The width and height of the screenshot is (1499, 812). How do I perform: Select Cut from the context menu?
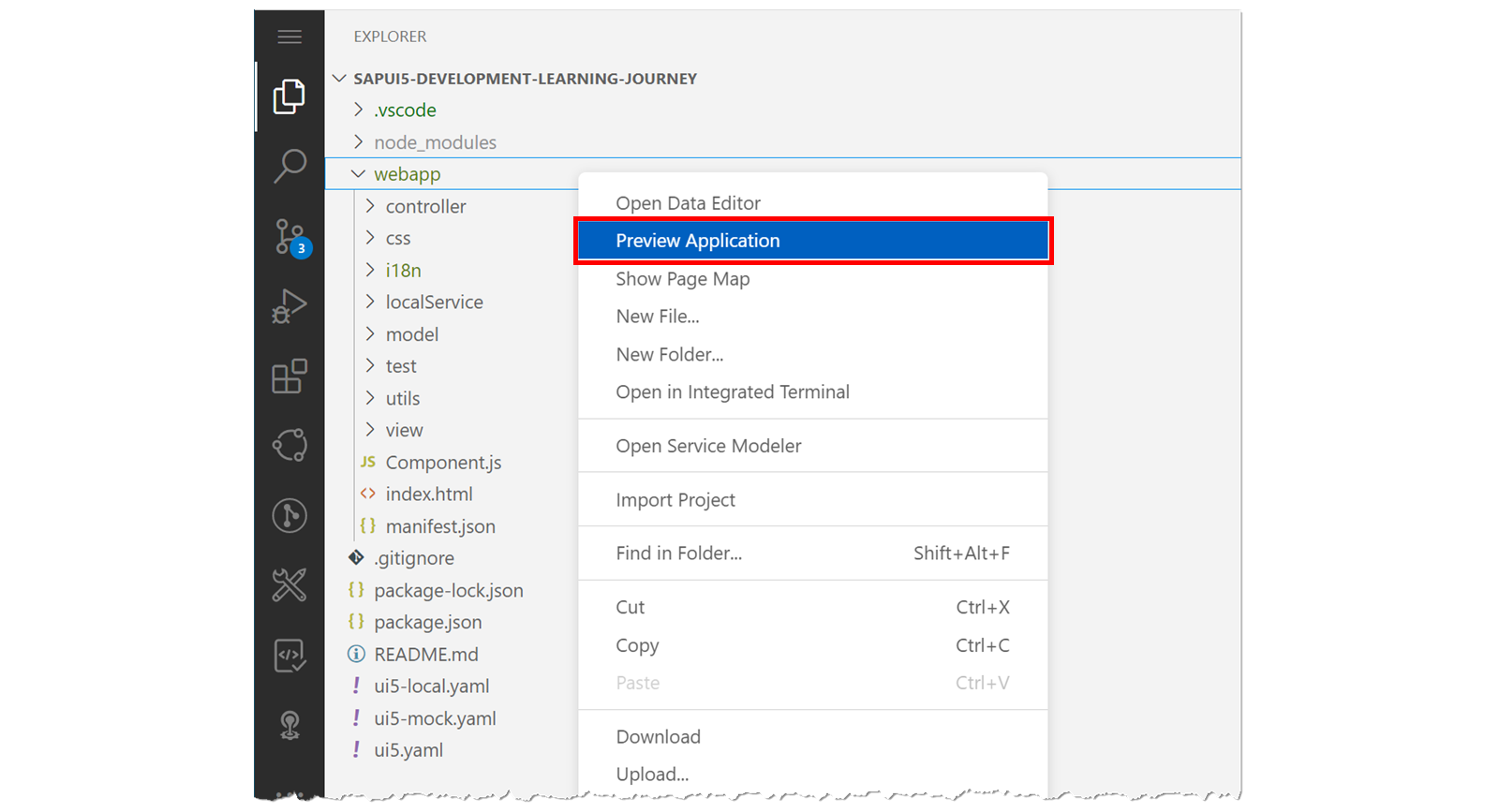tap(812, 608)
